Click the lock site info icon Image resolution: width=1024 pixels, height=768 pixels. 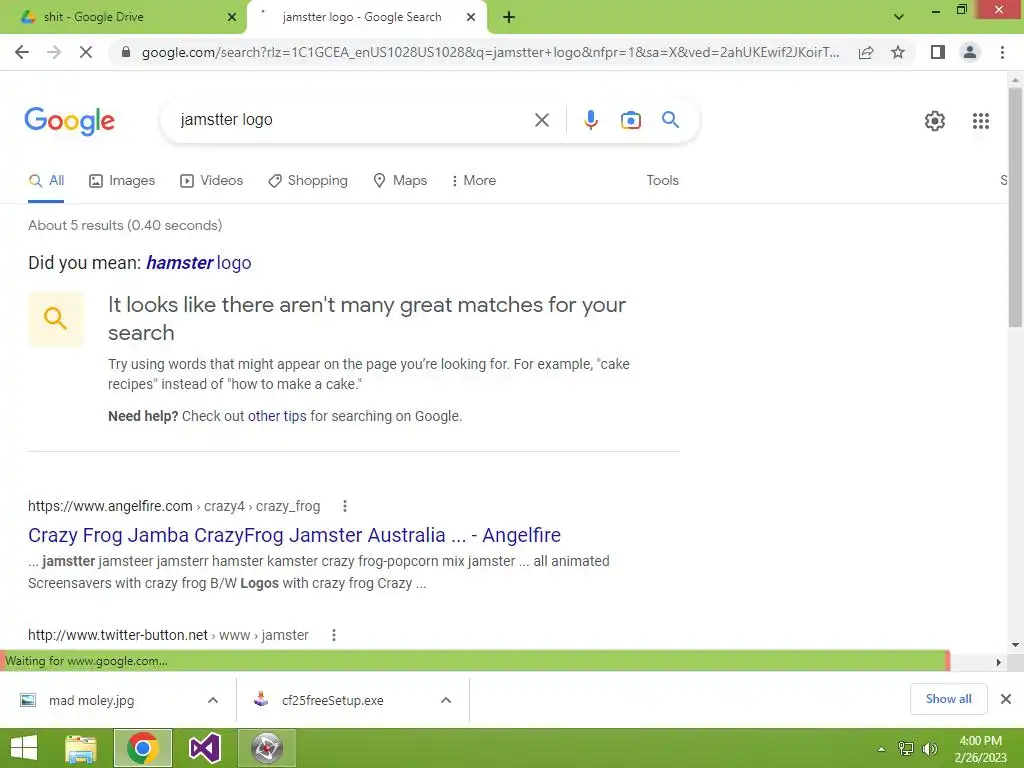(x=126, y=52)
